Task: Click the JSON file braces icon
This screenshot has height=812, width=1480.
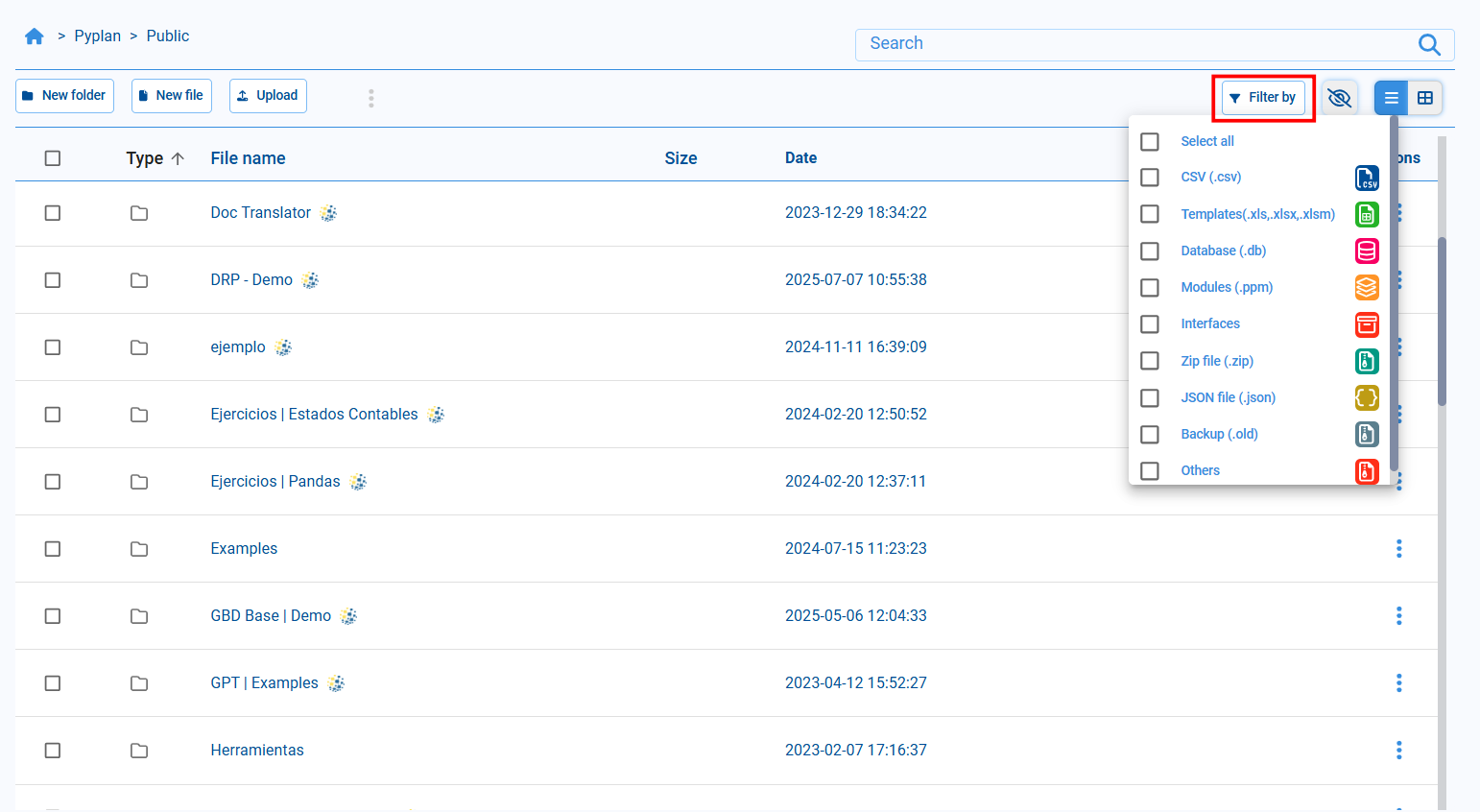Action: point(1367,397)
